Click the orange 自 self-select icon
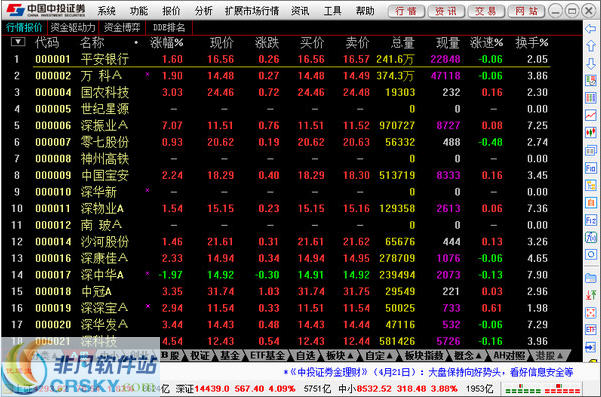601x397 pixels. coord(591,202)
